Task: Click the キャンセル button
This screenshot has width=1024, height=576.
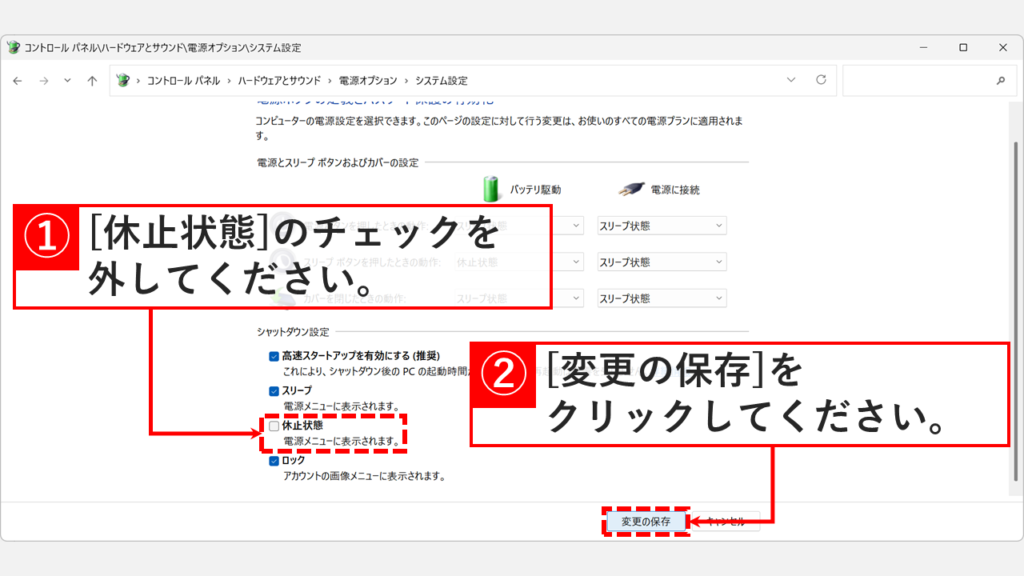Action: [x=724, y=521]
